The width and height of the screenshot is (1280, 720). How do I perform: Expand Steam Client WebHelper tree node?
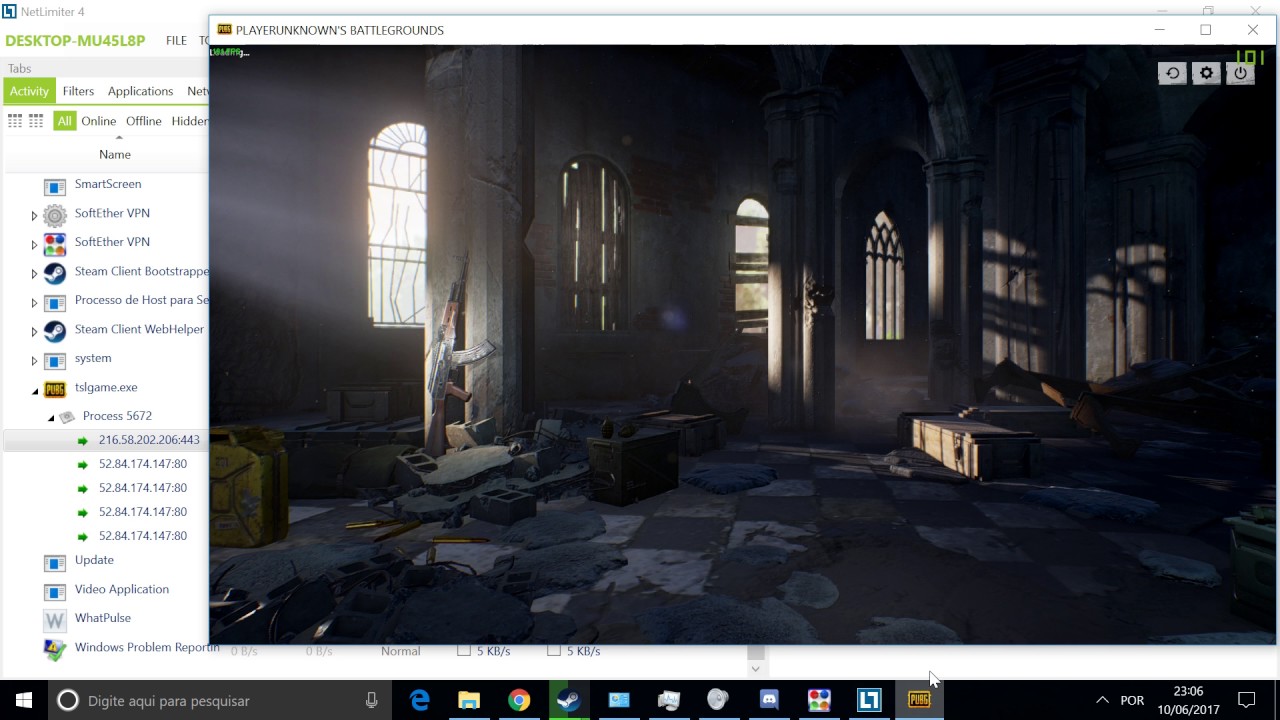point(34,332)
